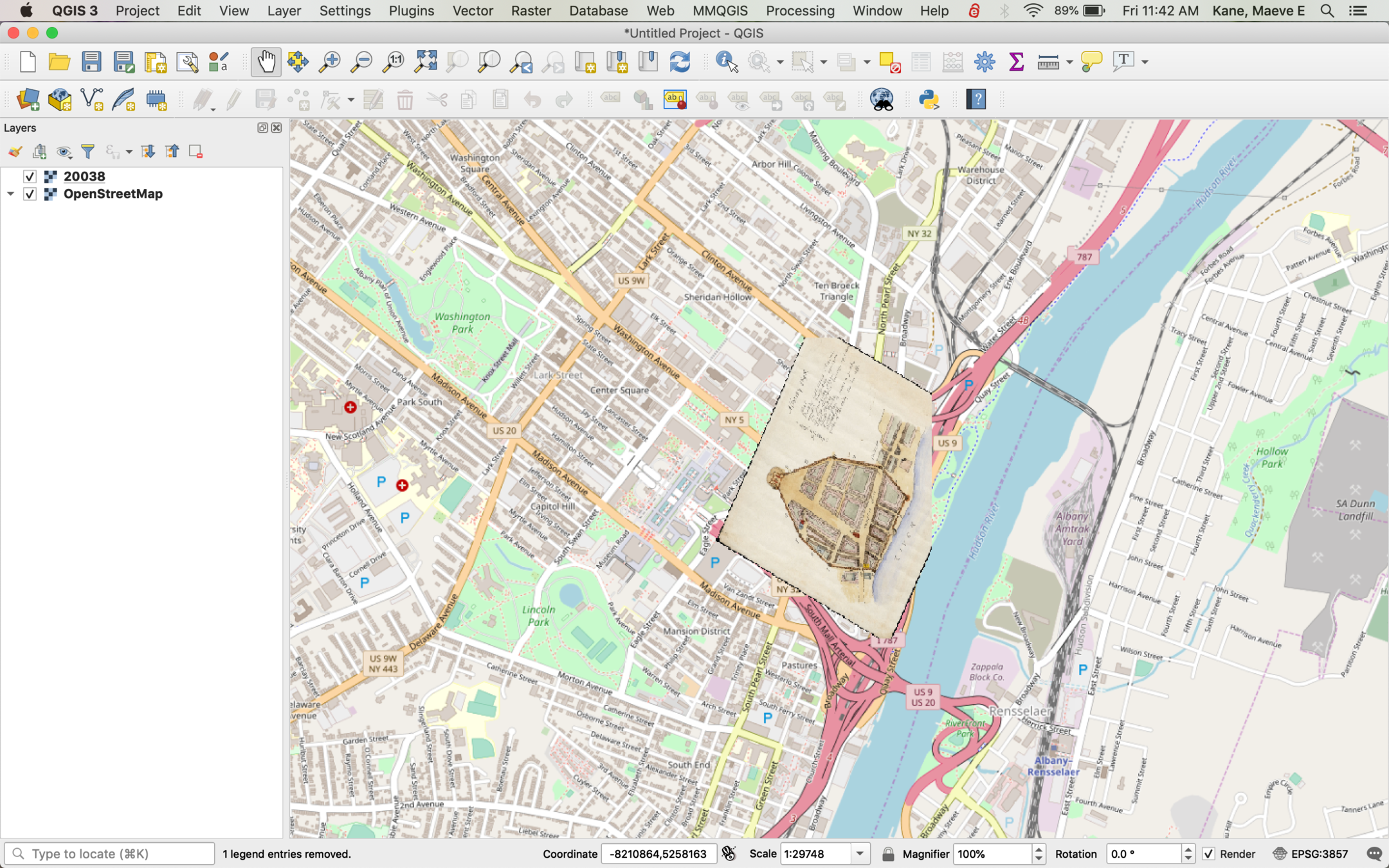Toggle the Render checkbox in status bar
The width and height of the screenshot is (1389, 868).
coord(1208,854)
